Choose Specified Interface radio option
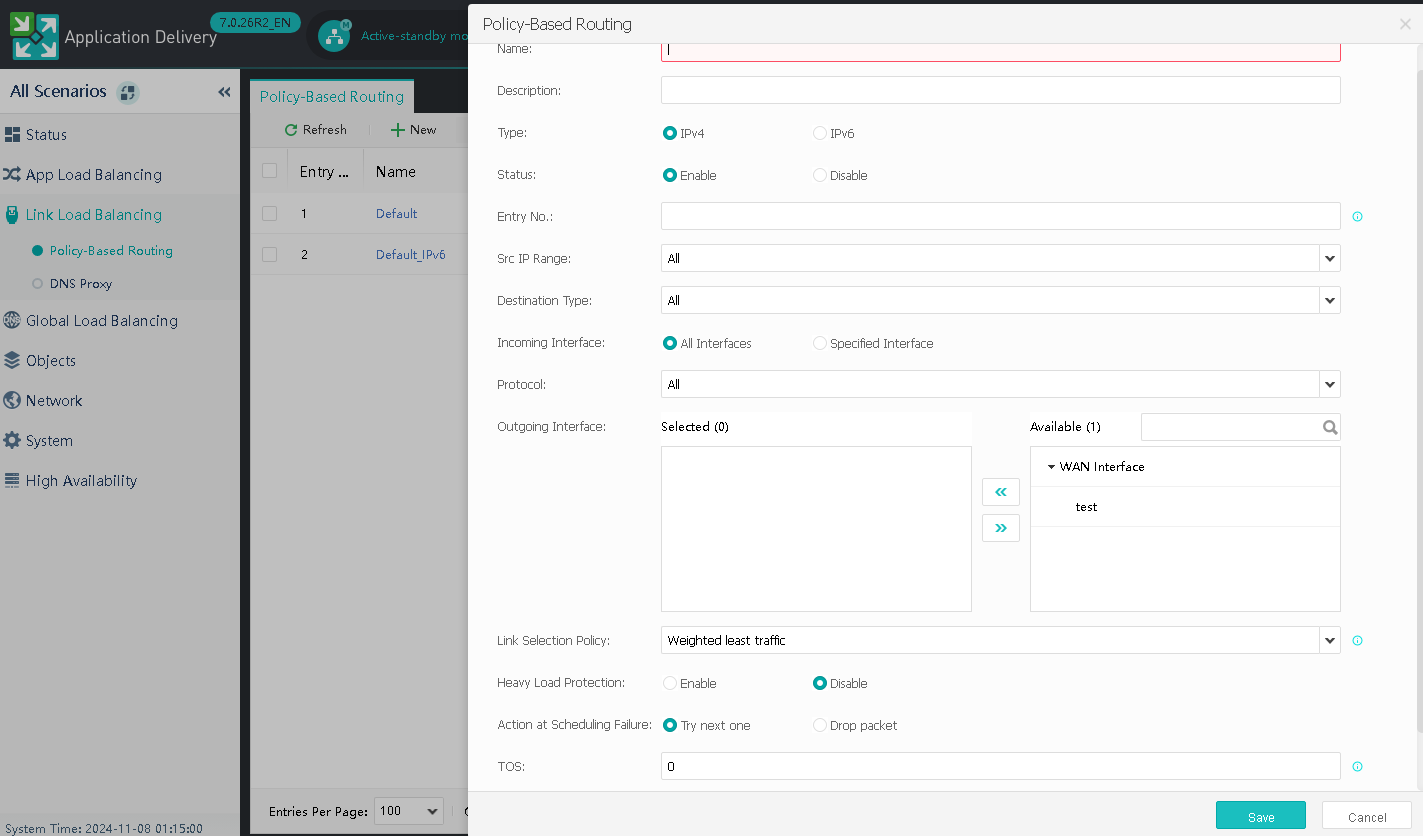Viewport: 1423px width, 836px height. [x=820, y=343]
